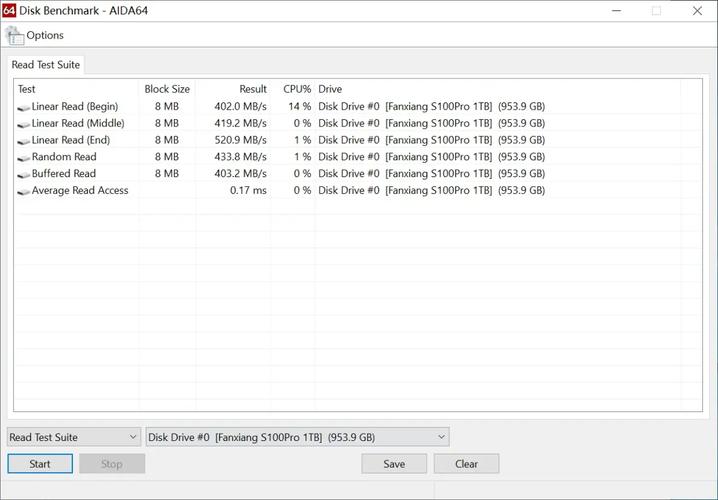The width and height of the screenshot is (718, 500).
Task: Click the 419.2 MB/s result value
Action: point(240,123)
